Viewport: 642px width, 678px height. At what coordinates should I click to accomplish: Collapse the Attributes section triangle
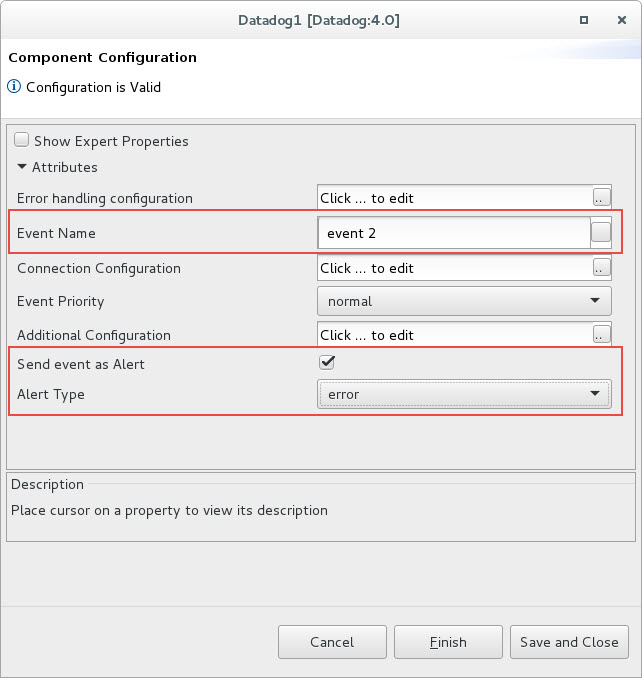(22, 166)
